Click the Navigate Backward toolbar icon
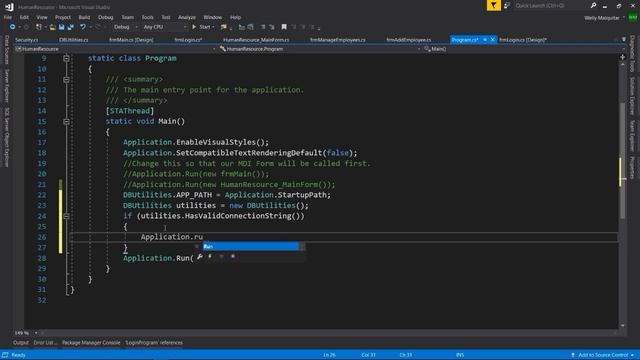The height and width of the screenshot is (360, 640). point(13,27)
